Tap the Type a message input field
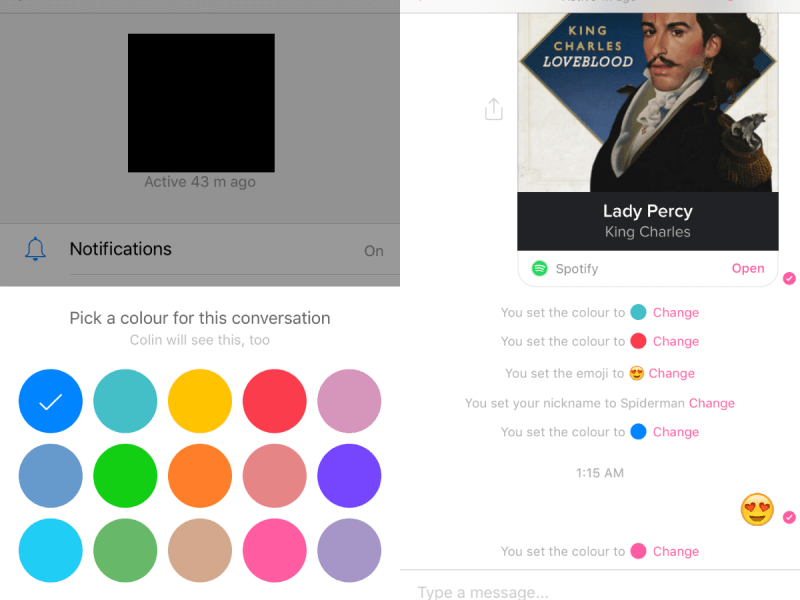 [x=600, y=591]
